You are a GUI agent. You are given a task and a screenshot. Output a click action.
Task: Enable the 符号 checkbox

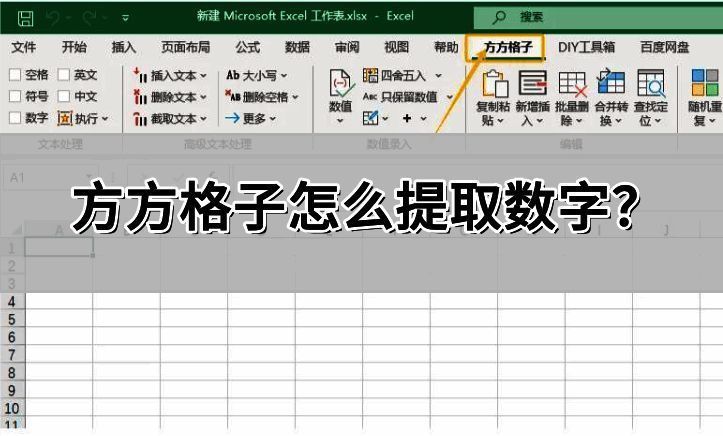click(15, 96)
